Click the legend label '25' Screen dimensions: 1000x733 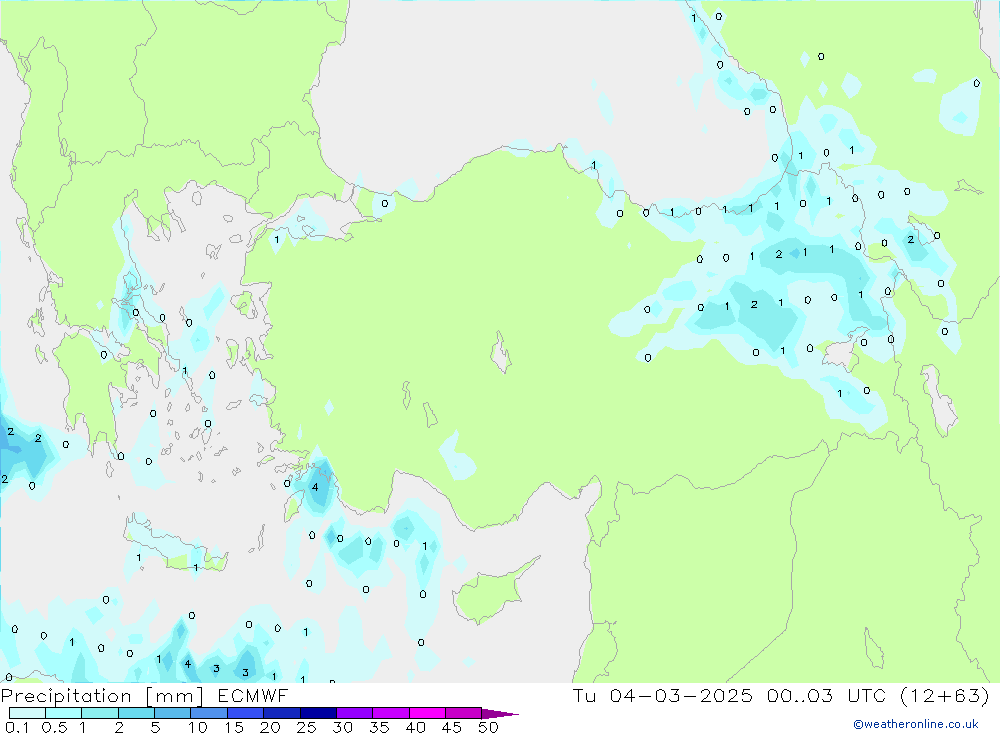306,727
